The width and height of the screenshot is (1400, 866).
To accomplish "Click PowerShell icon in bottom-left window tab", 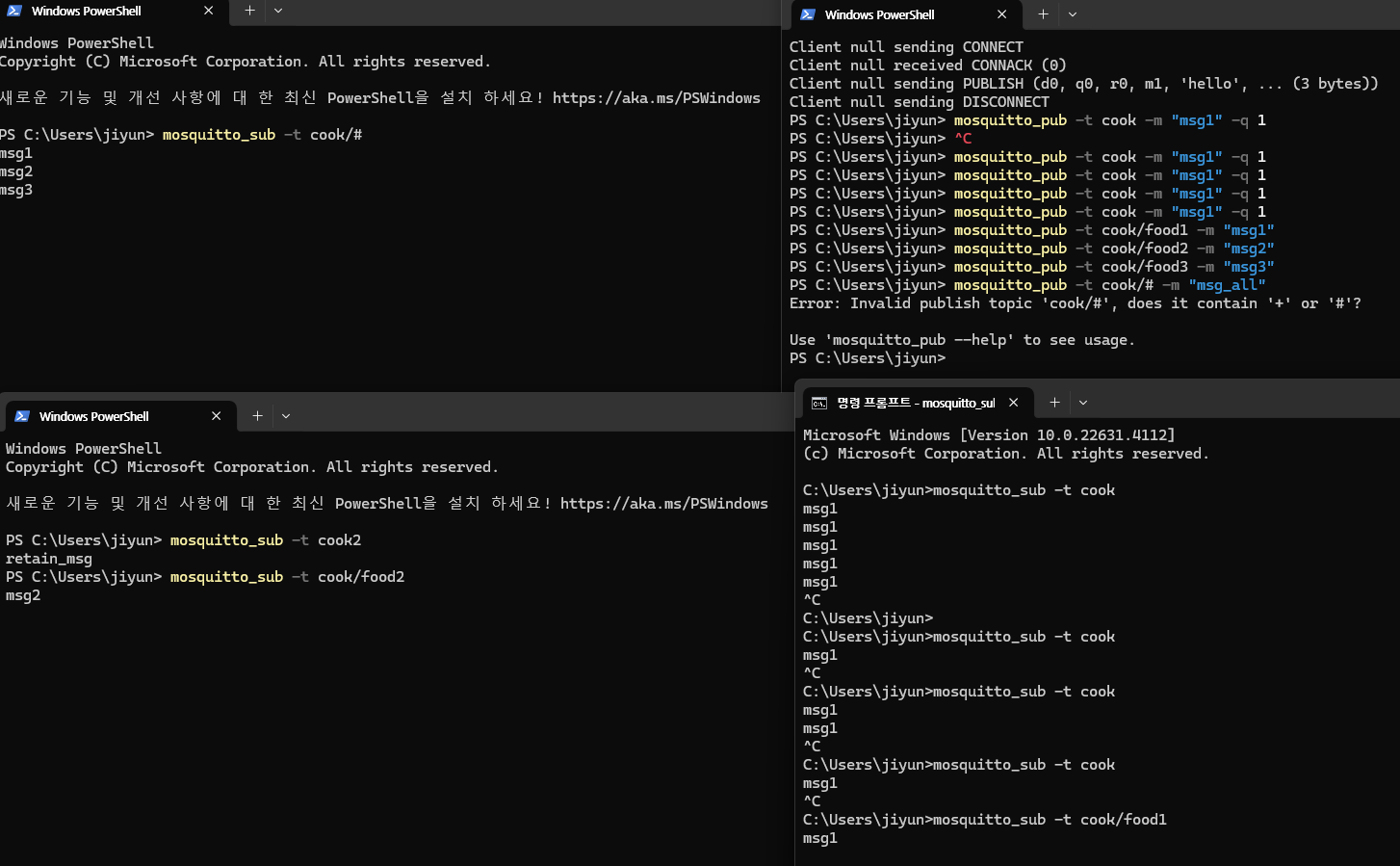I will click(x=22, y=416).
